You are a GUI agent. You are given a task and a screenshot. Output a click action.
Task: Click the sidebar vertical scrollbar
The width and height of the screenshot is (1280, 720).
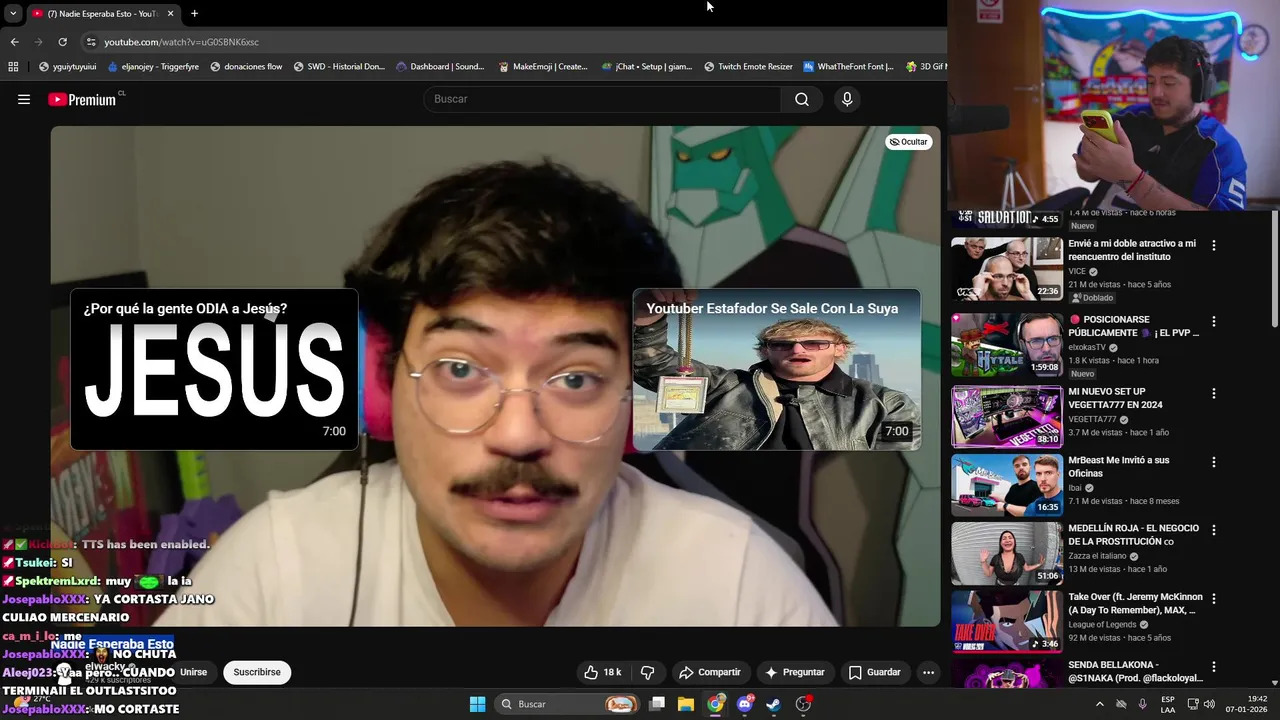point(1274,268)
